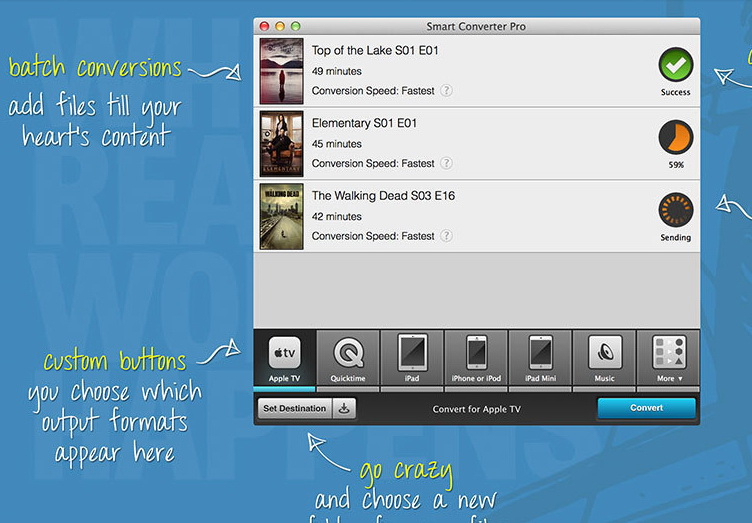Start conversion with the Convert button

646,408
